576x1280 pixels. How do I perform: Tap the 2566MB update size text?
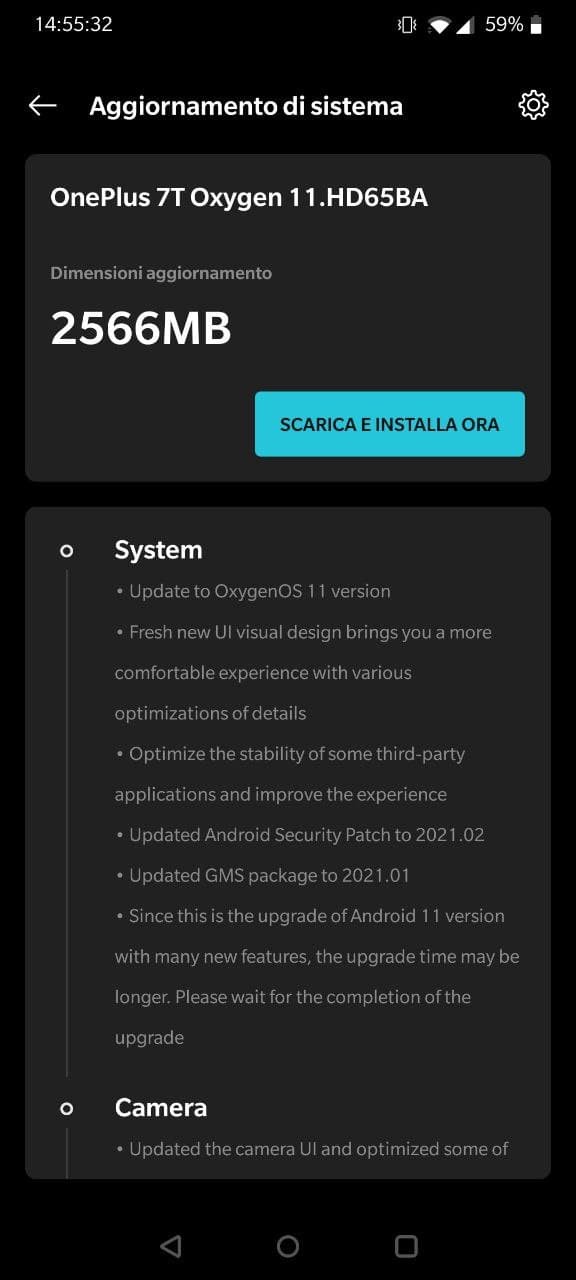[141, 328]
